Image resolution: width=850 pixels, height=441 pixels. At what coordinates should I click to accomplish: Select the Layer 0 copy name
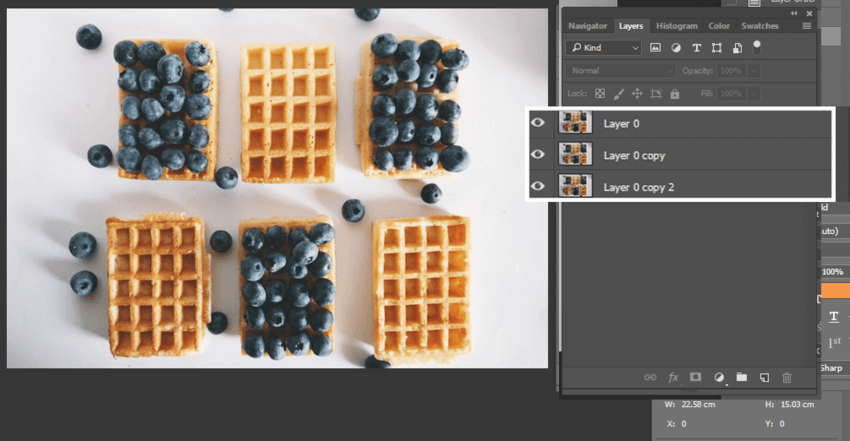[x=634, y=155]
